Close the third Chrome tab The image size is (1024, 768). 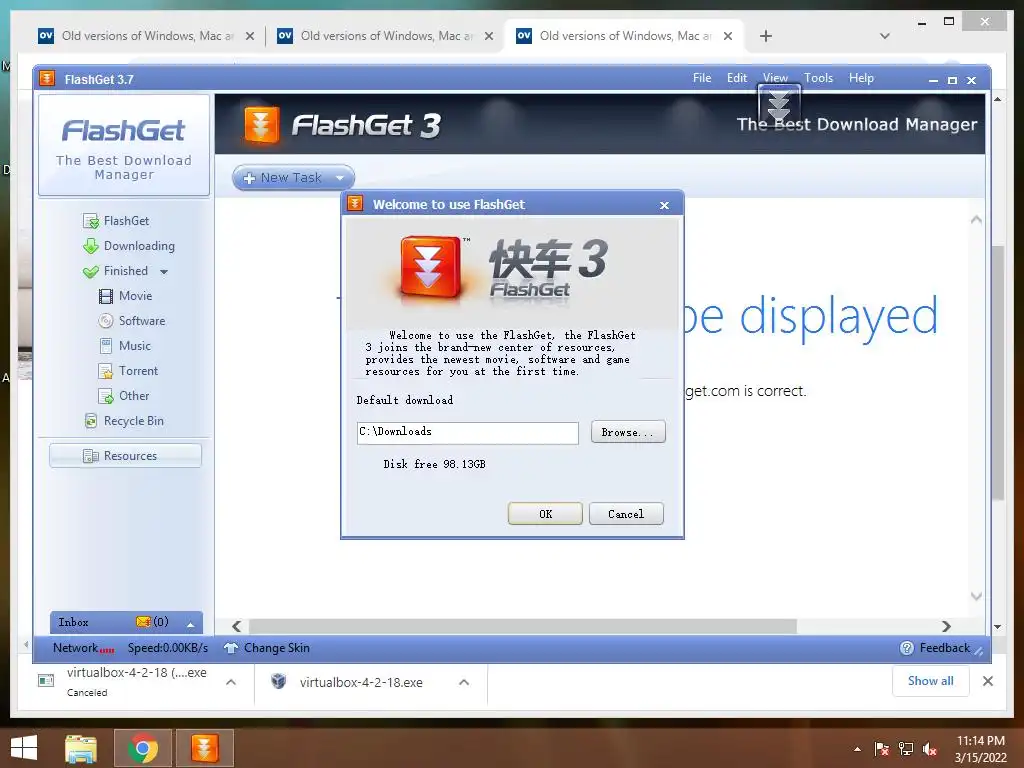click(x=728, y=36)
